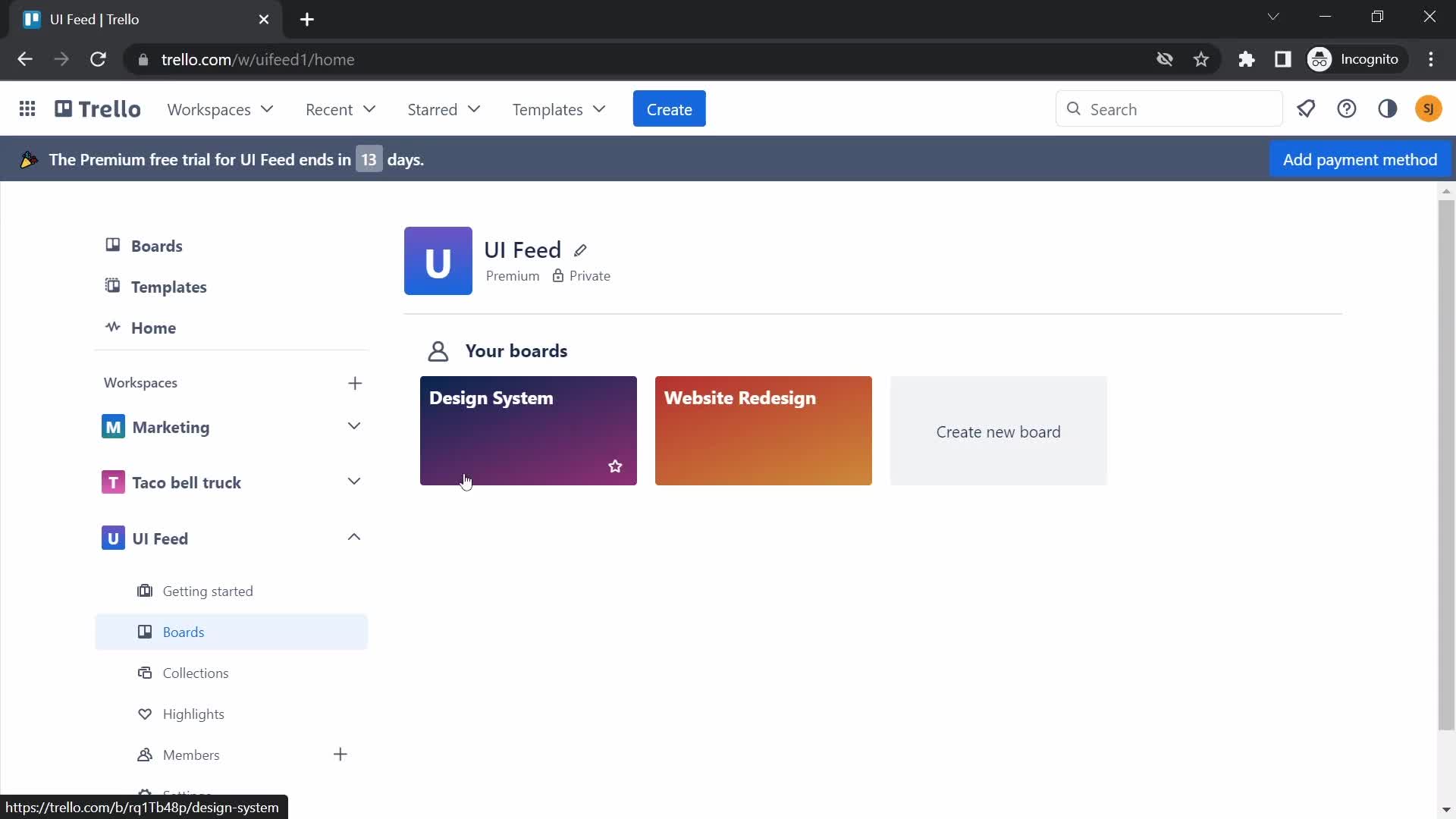1456x819 pixels.
Task: Click the notifications bell icon
Action: click(1306, 108)
